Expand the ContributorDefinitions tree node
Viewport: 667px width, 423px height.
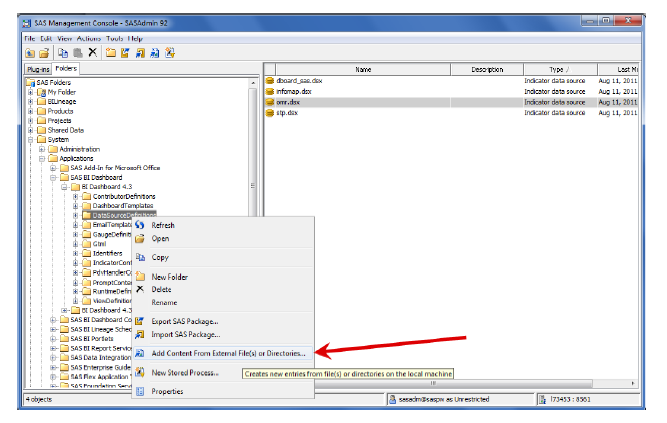75,196
